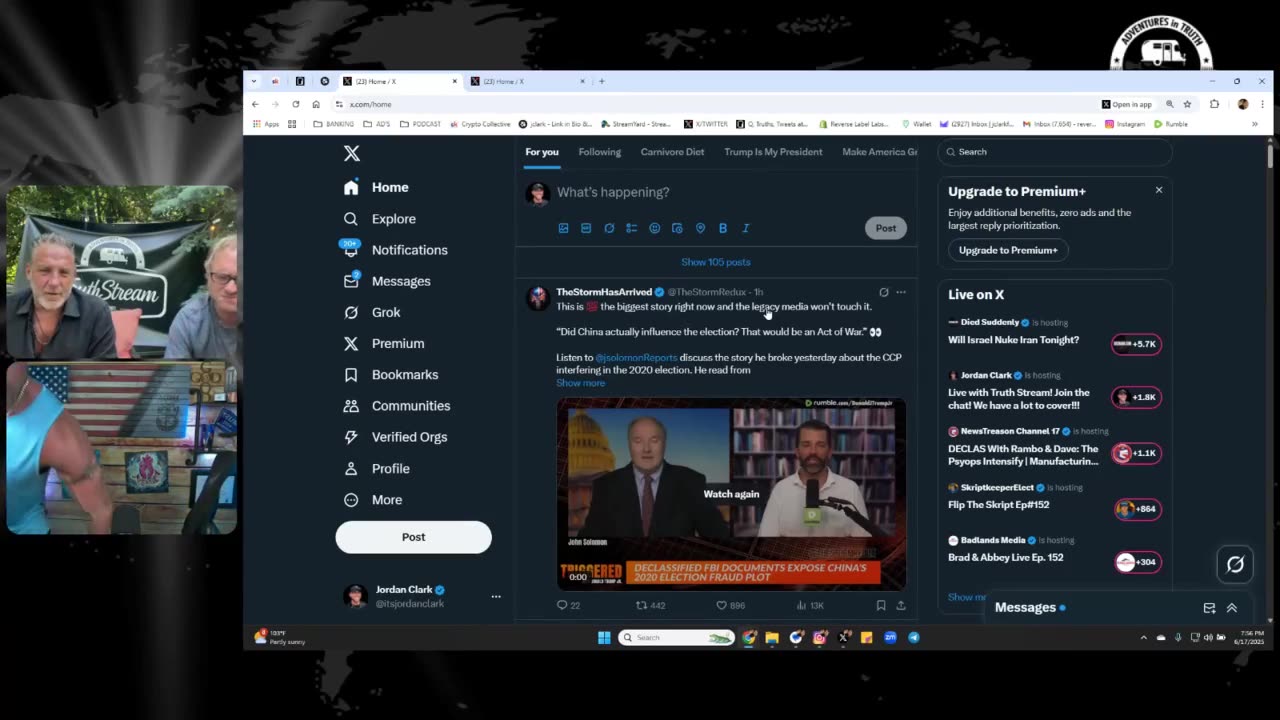Switch to Following tab
This screenshot has width=1280, height=720.
coord(600,152)
